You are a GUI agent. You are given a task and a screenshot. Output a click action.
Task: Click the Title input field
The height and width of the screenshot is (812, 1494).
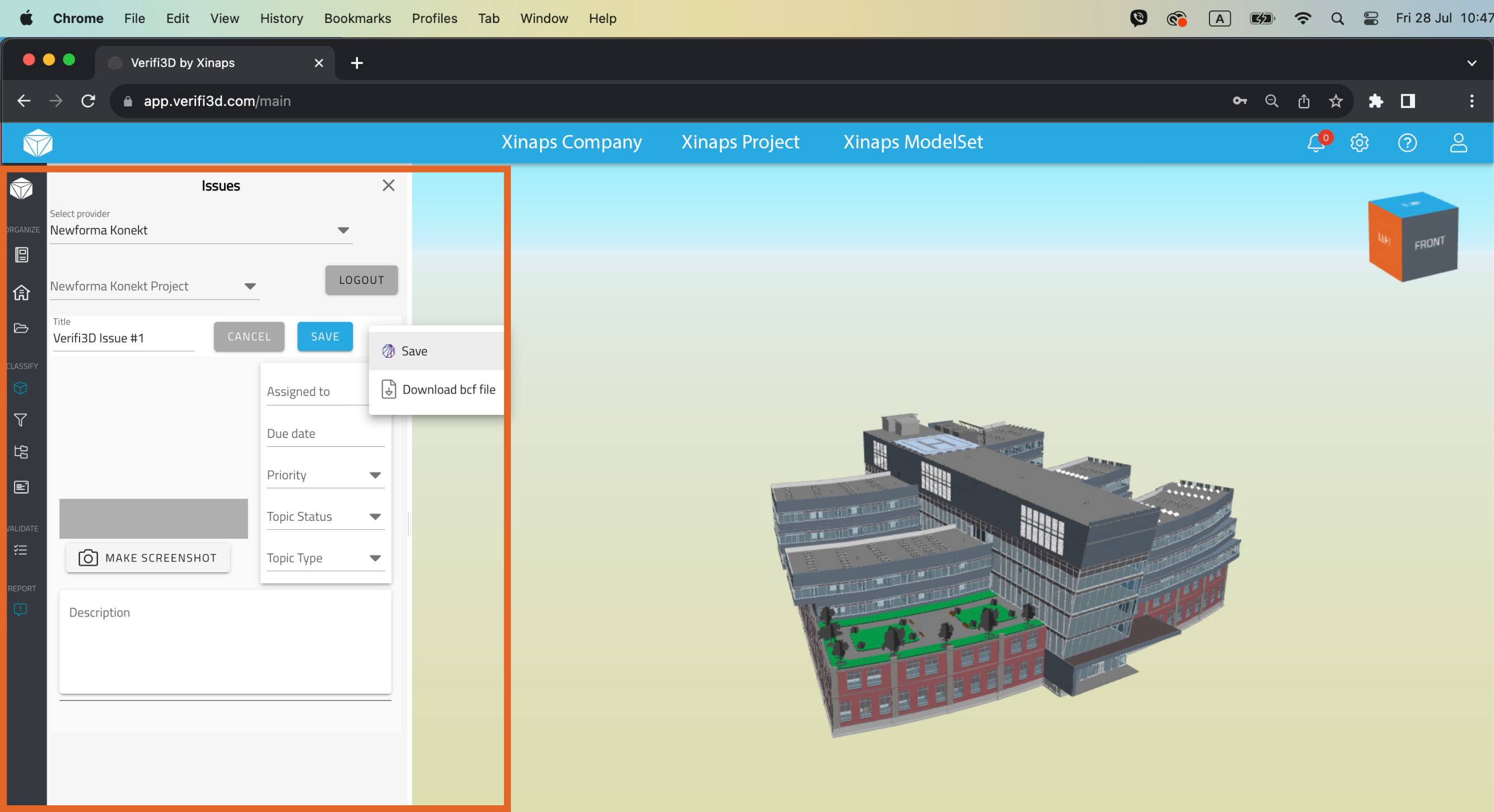point(123,338)
